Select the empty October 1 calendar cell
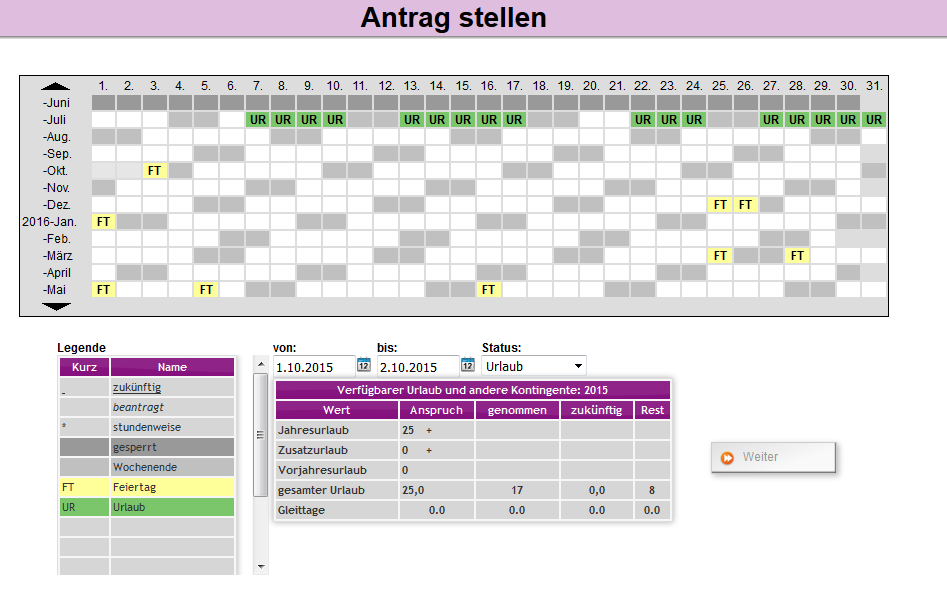Image resolution: width=947 pixels, height=599 pixels. tap(104, 171)
